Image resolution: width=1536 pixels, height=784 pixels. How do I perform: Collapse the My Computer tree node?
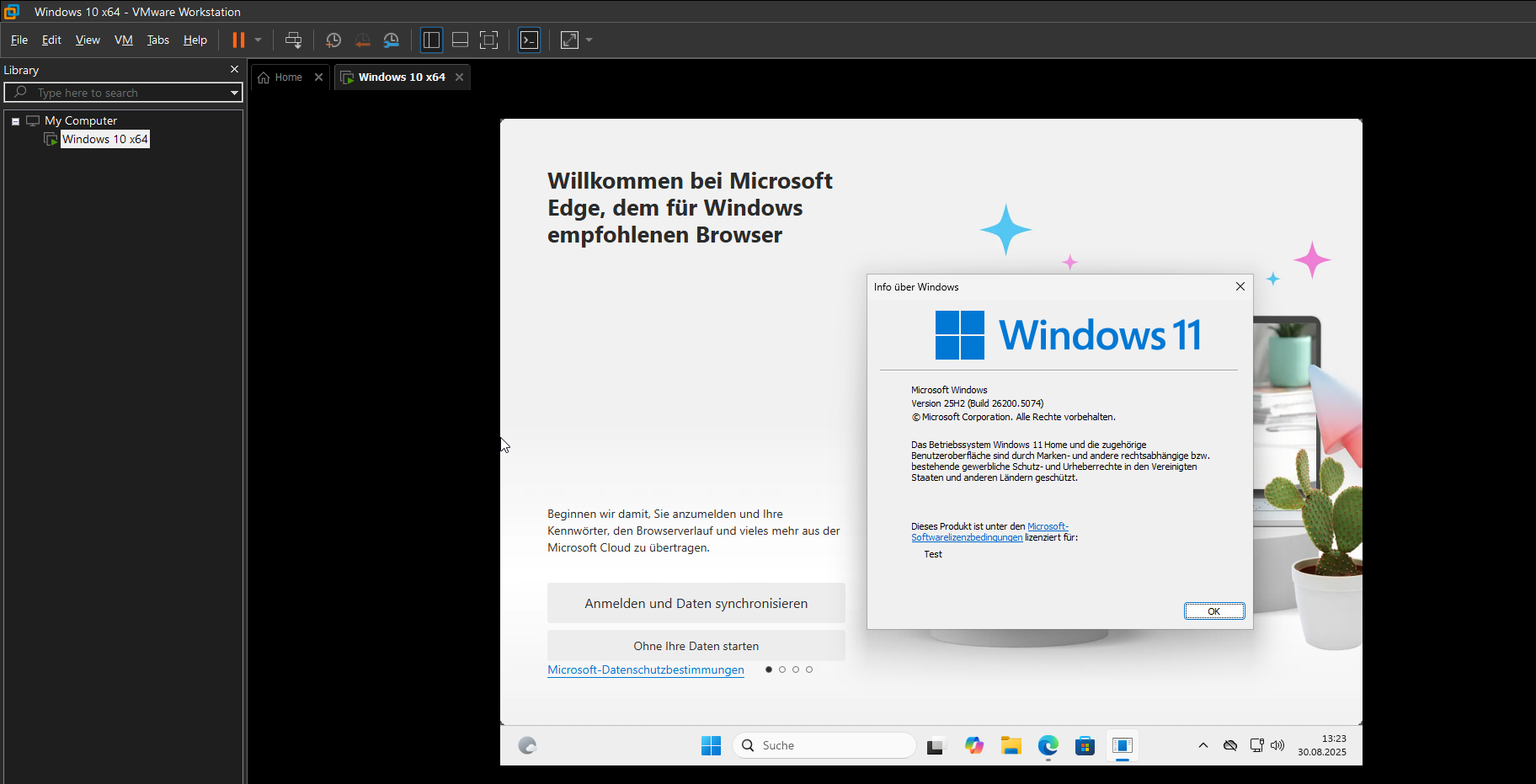15,121
